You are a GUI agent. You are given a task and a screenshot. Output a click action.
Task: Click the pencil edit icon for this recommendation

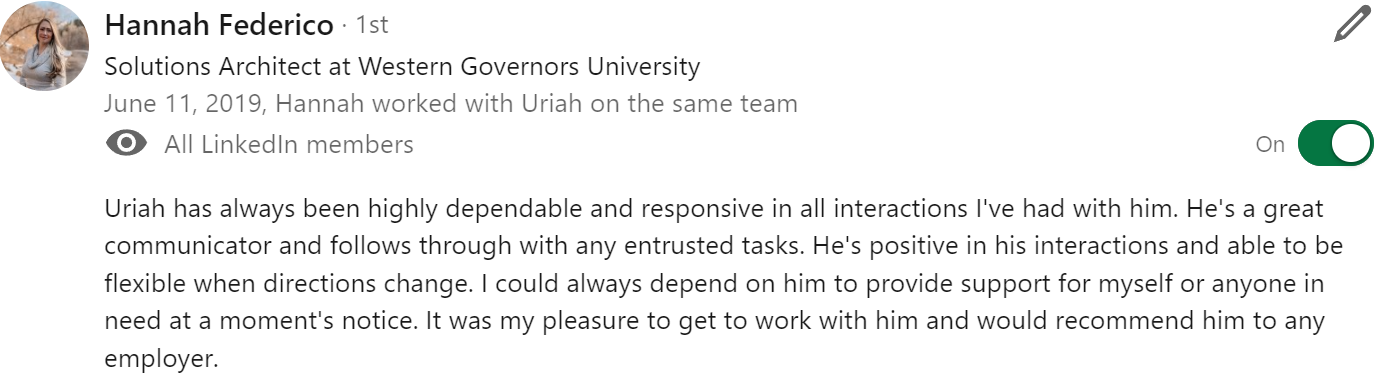point(1354,24)
